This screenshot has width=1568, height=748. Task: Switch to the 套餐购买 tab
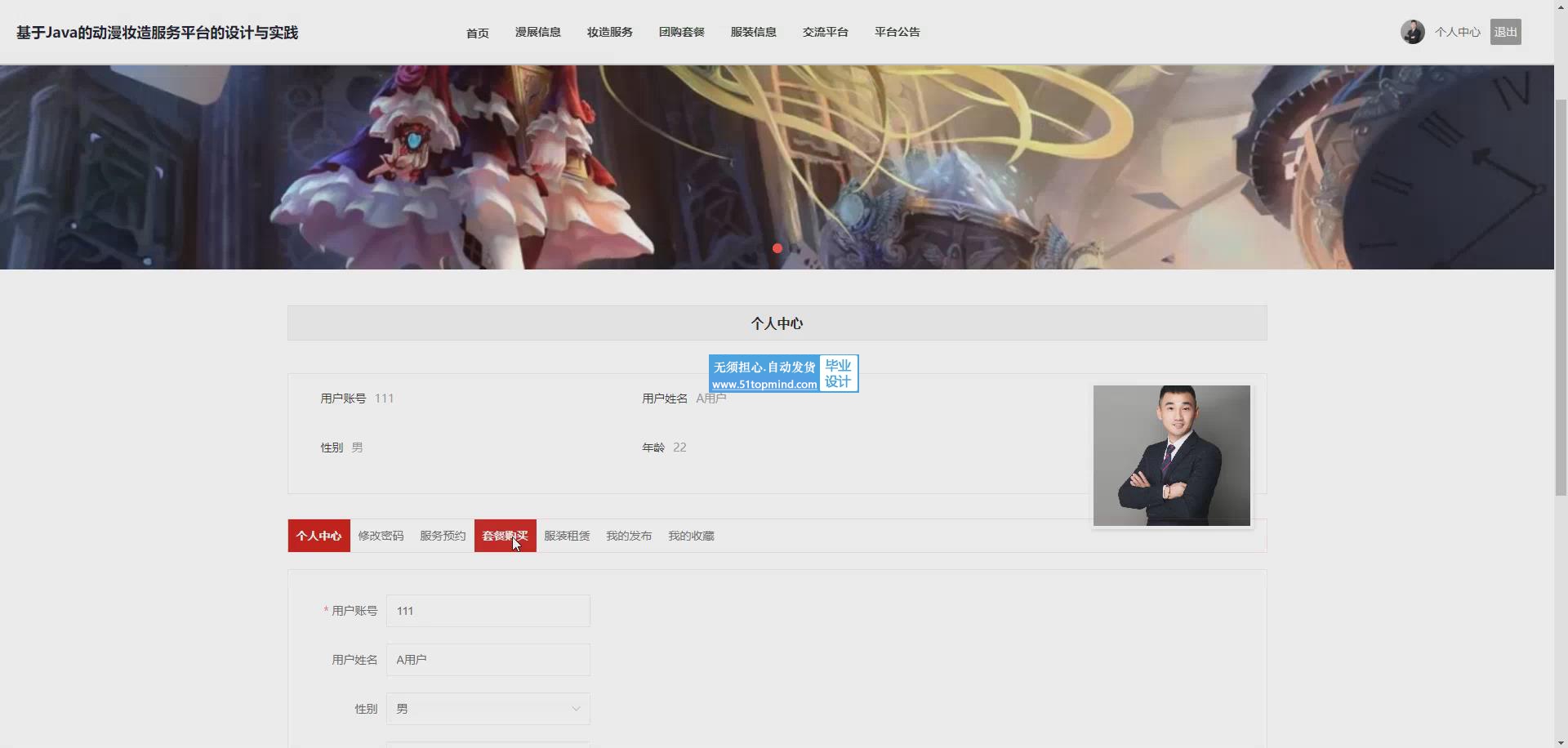tap(505, 536)
